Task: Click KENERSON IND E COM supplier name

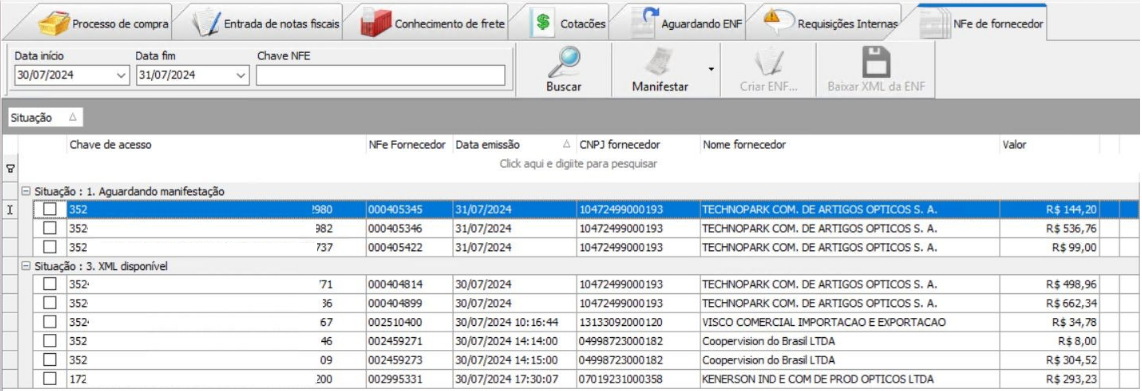Action: click(818, 379)
